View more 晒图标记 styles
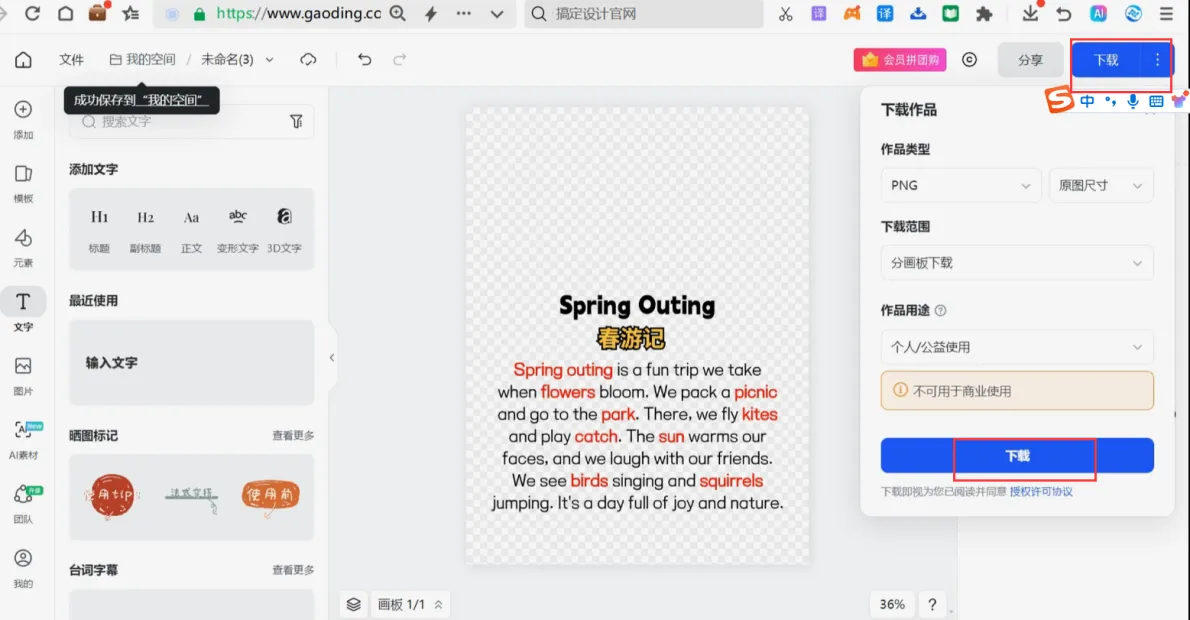 click(293, 436)
